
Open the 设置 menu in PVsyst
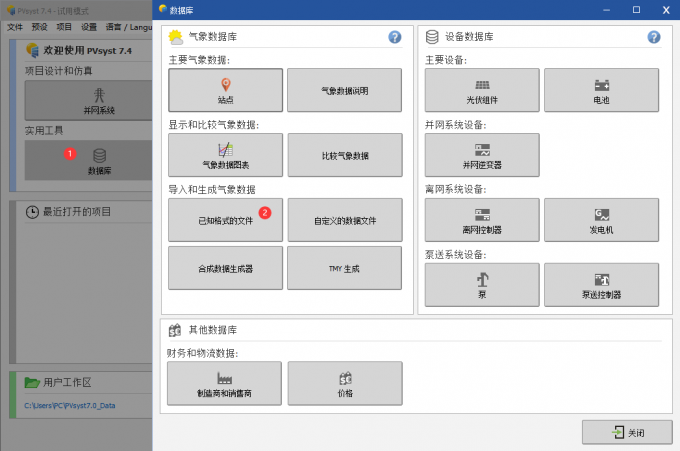tap(89, 27)
